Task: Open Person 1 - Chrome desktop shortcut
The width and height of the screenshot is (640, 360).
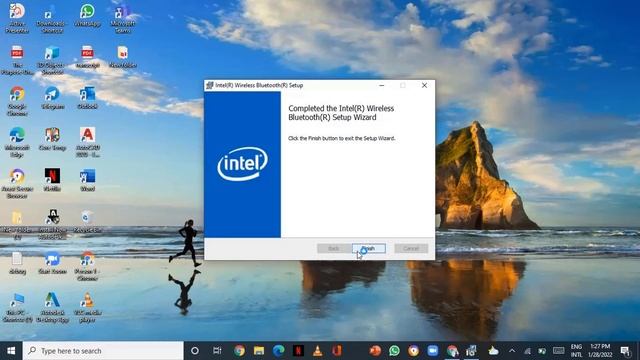Action: (x=87, y=266)
